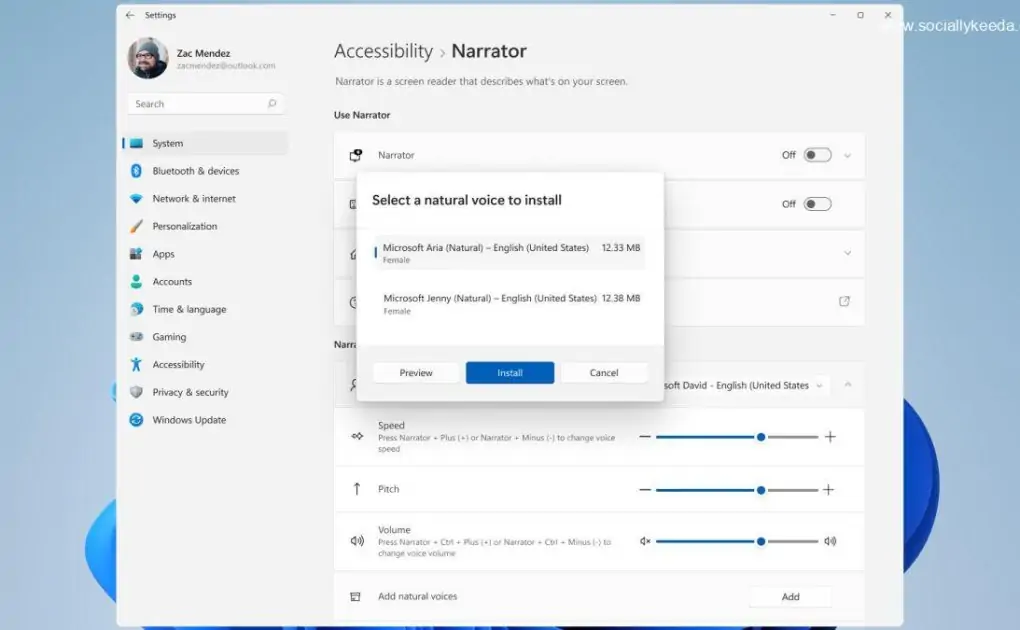Click the Network & internet wifi icon
Screen dimensions: 1020x630
[x=136, y=199]
